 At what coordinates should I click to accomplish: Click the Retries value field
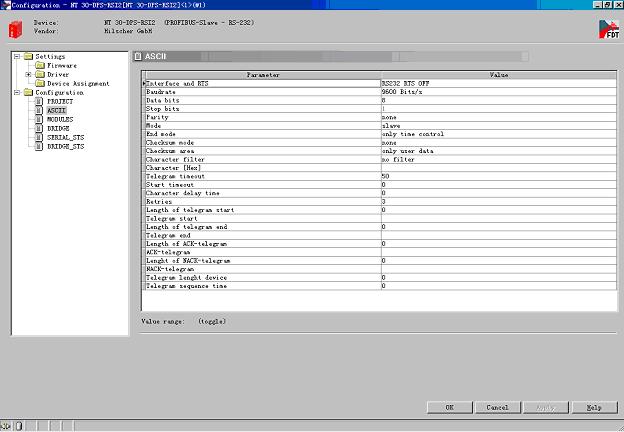[x=499, y=201]
